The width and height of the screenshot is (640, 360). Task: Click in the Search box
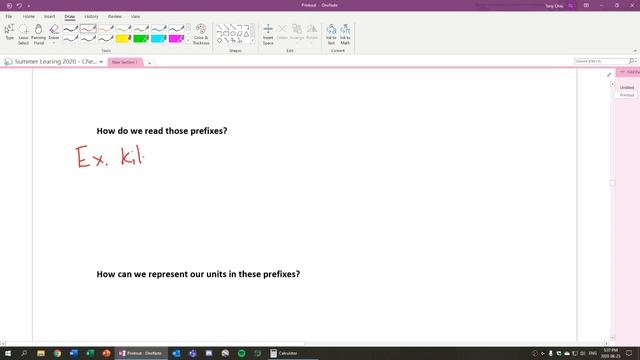click(x=601, y=61)
